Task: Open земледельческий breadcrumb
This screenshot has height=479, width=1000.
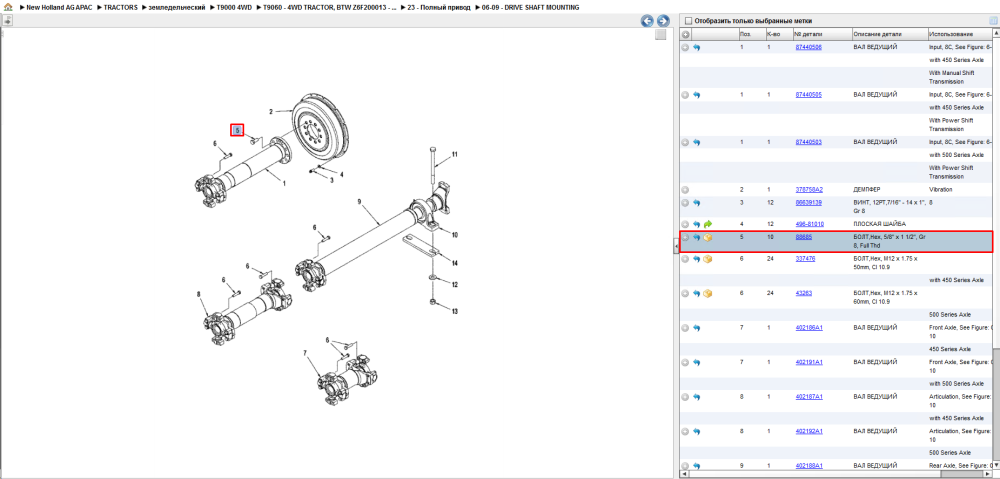Action: click(177, 8)
